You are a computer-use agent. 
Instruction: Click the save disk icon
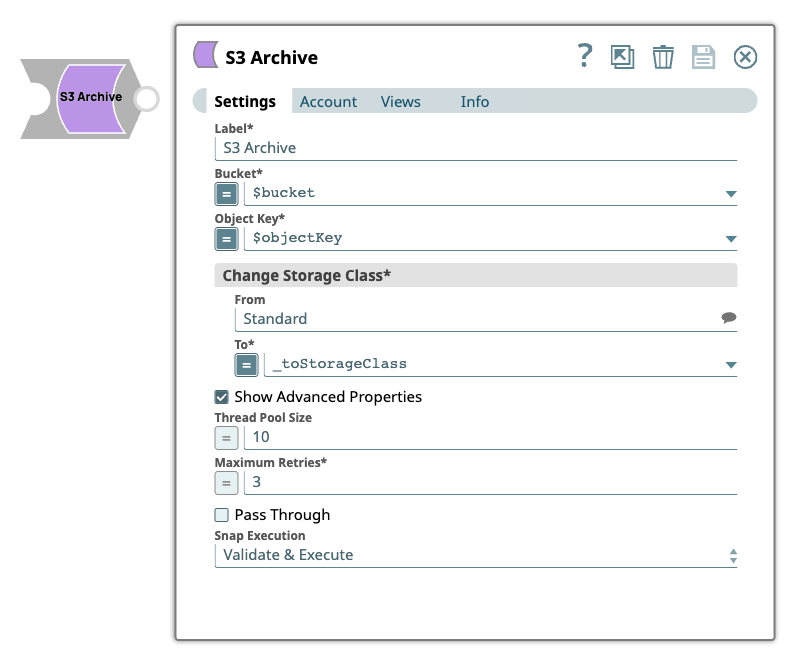pyautogui.click(x=704, y=57)
